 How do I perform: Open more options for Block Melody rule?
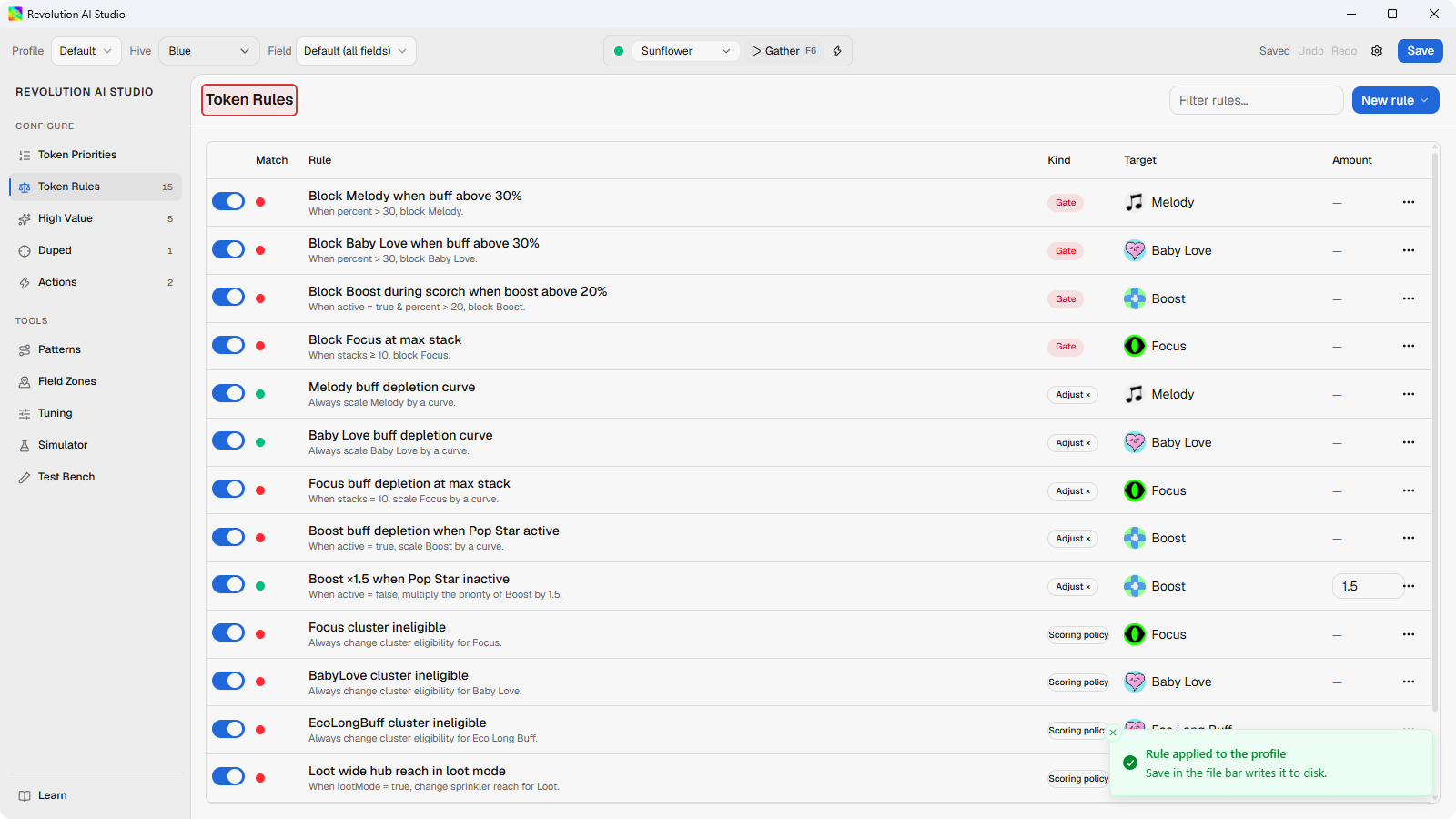[x=1409, y=202]
